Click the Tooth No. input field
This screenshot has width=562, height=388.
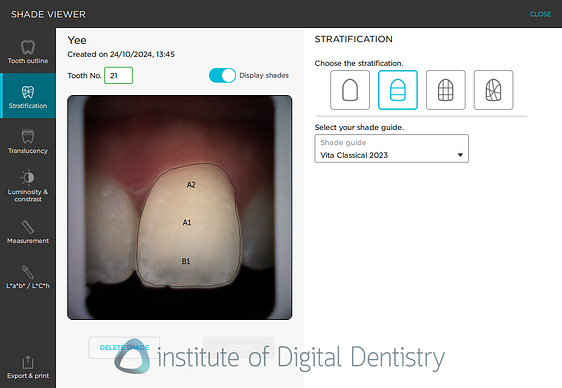[119, 76]
